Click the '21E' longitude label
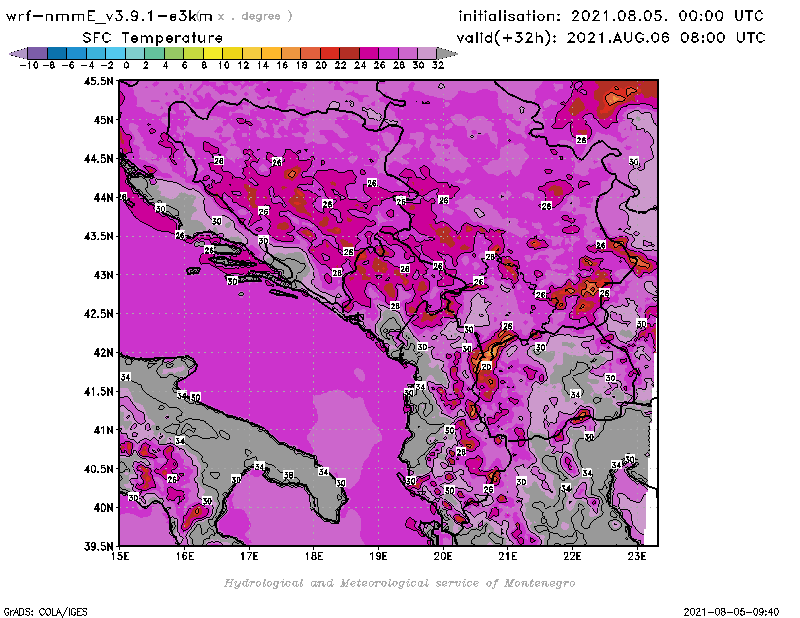 pos(508,556)
